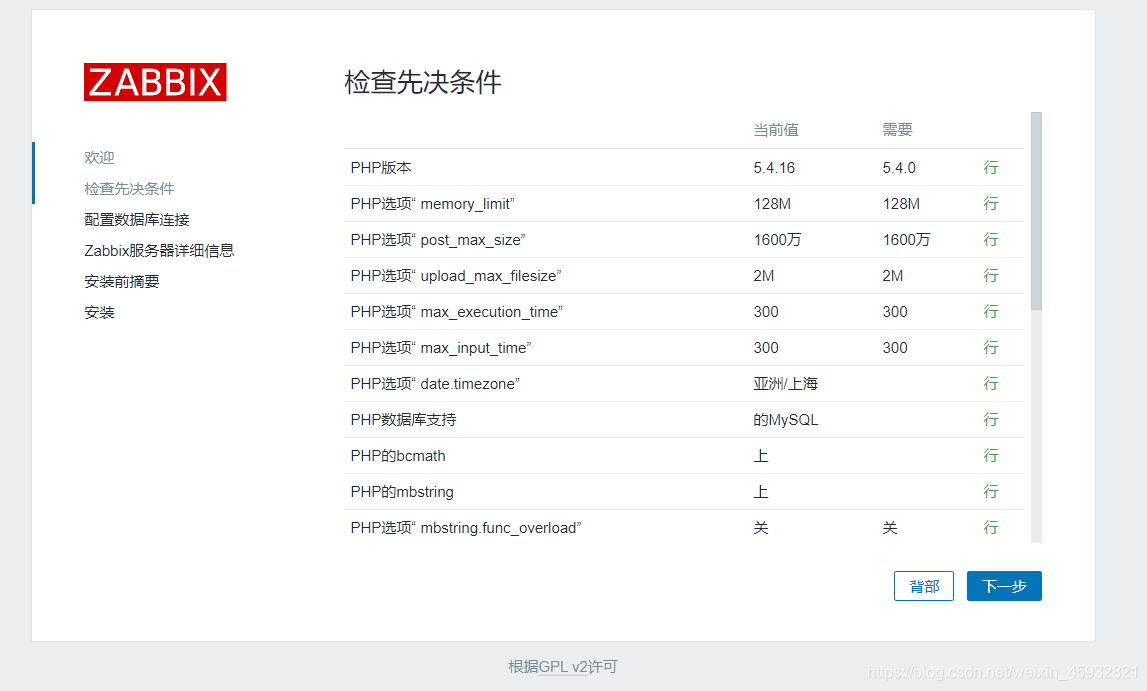The image size is (1147, 691).
Task: Click the 上 value in PHP的mbstring row
Action: pos(761,492)
